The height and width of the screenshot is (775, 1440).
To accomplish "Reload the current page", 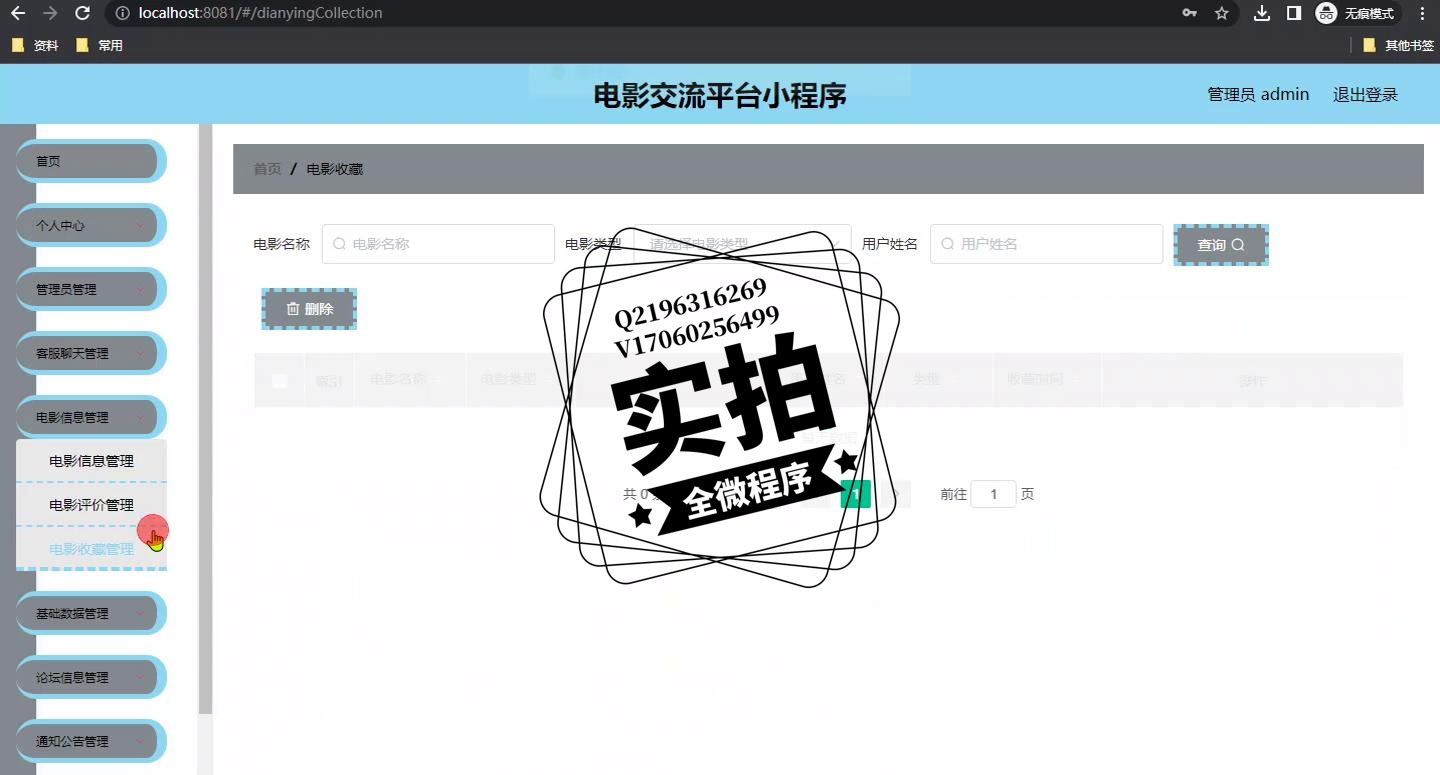I will [83, 14].
